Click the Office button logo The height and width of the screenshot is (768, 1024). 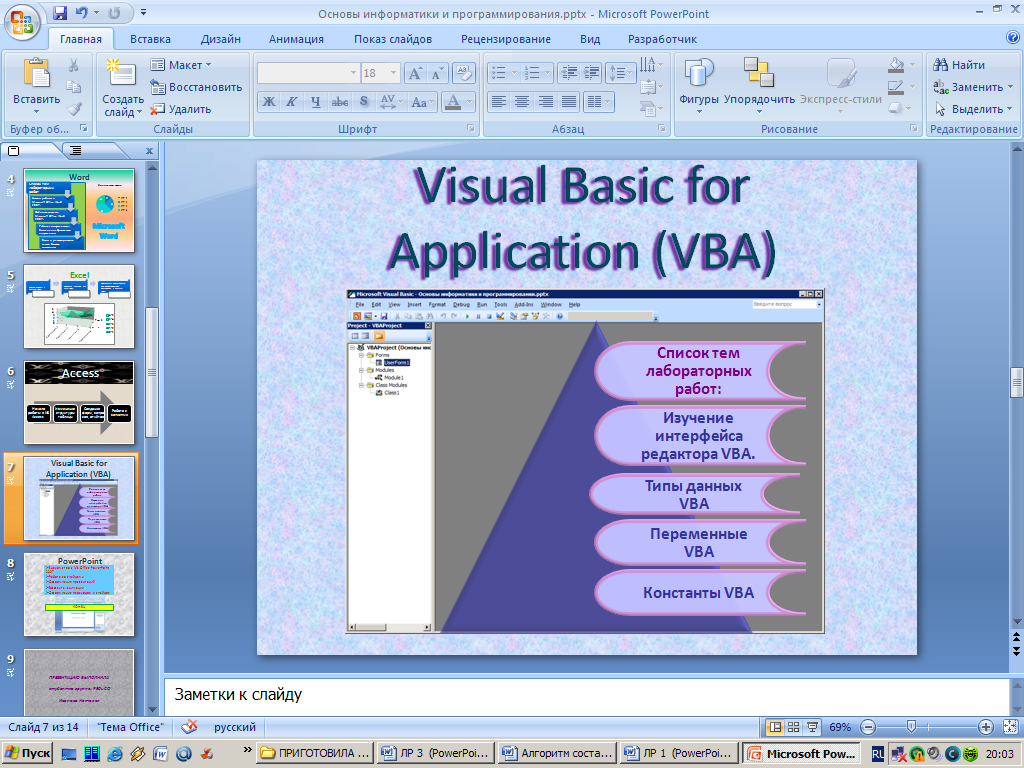pos(22,23)
